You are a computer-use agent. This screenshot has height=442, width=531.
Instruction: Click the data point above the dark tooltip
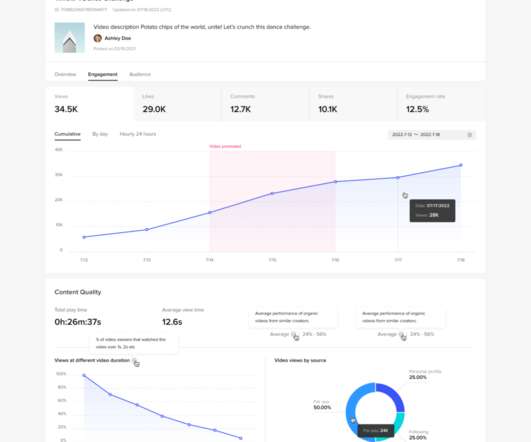(x=398, y=177)
